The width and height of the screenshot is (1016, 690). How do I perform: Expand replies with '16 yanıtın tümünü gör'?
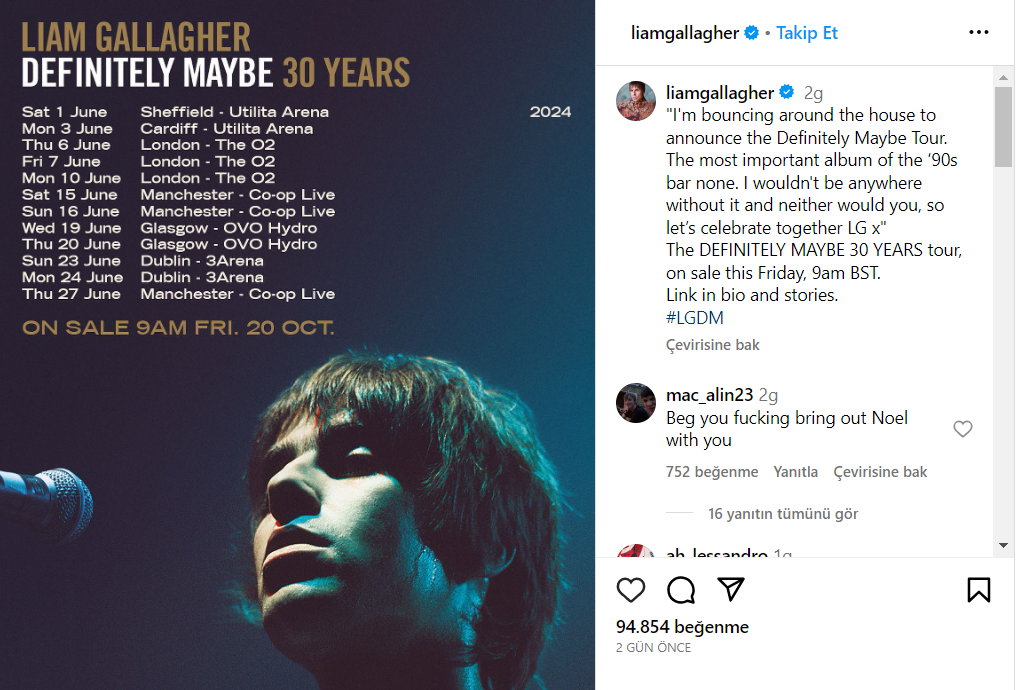783,514
